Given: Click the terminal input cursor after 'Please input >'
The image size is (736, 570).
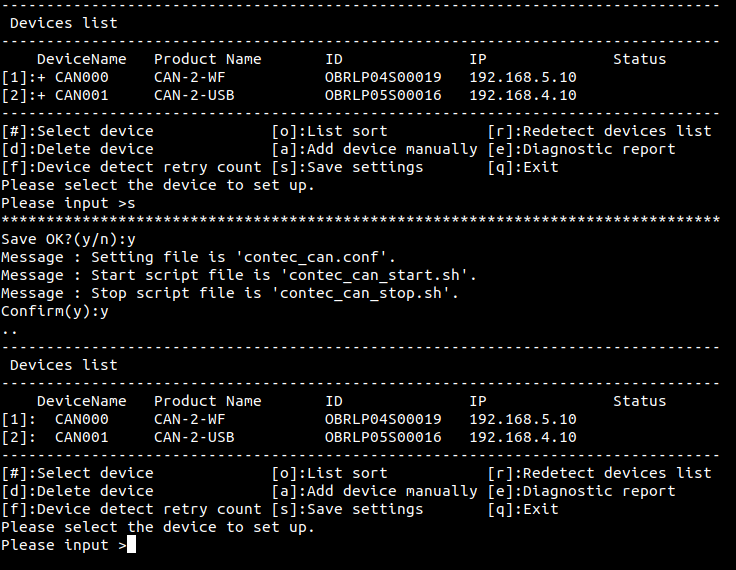Looking at the screenshot, I should tap(131, 545).
